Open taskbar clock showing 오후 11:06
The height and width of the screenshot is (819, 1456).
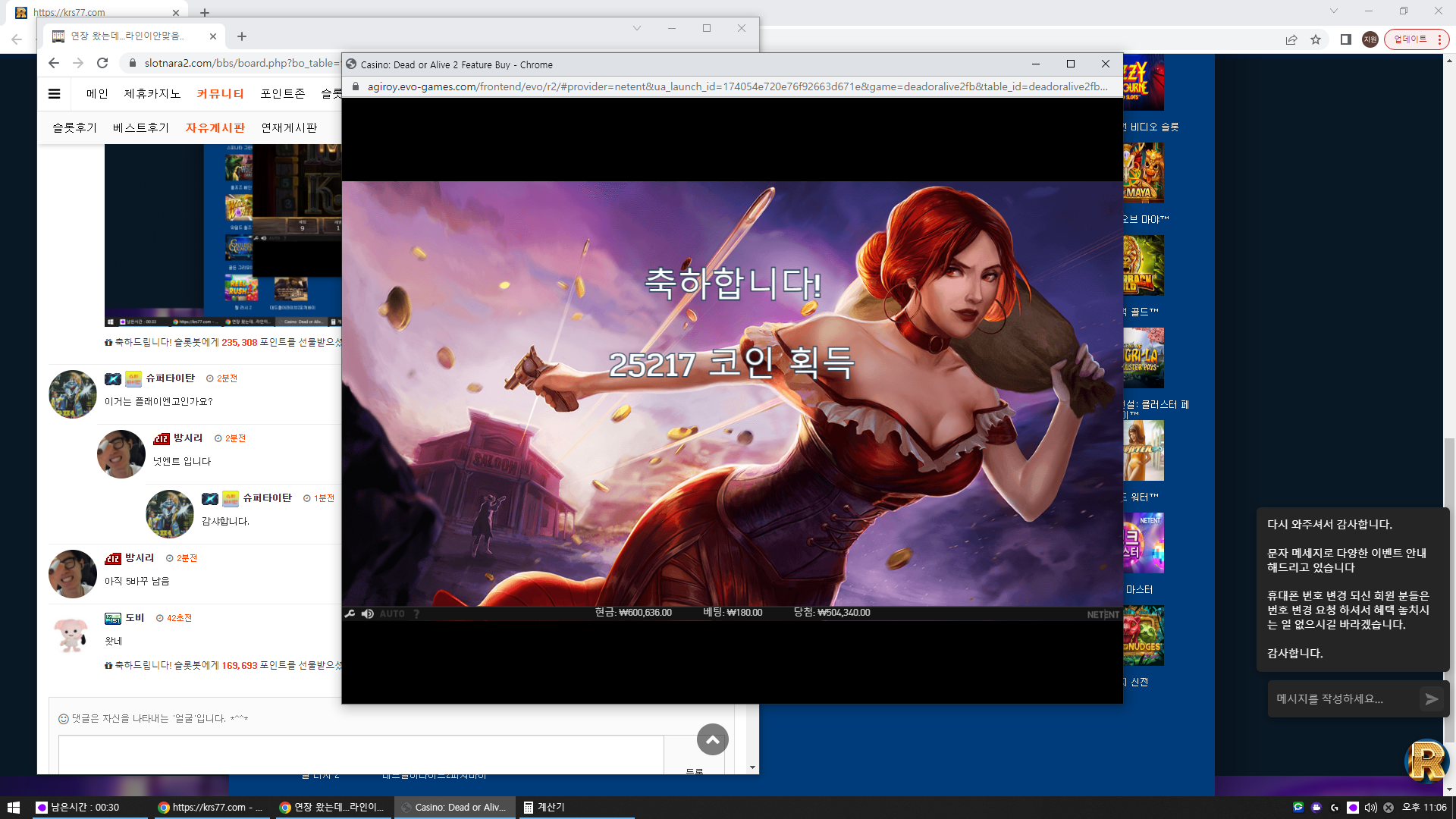pos(1424,808)
